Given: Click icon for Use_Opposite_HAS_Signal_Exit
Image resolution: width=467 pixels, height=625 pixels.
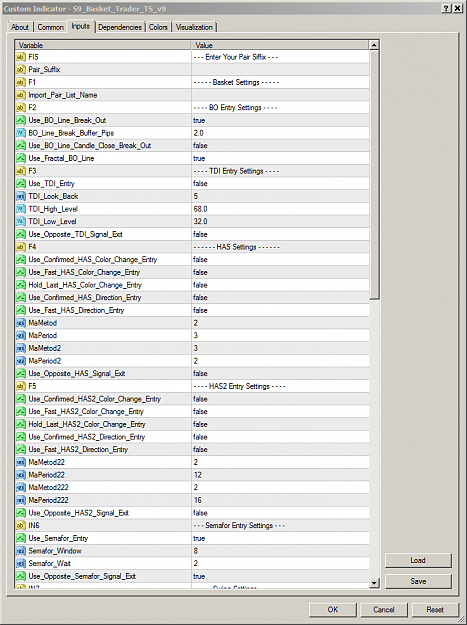Looking at the screenshot, I should click(x=21, y=373).
